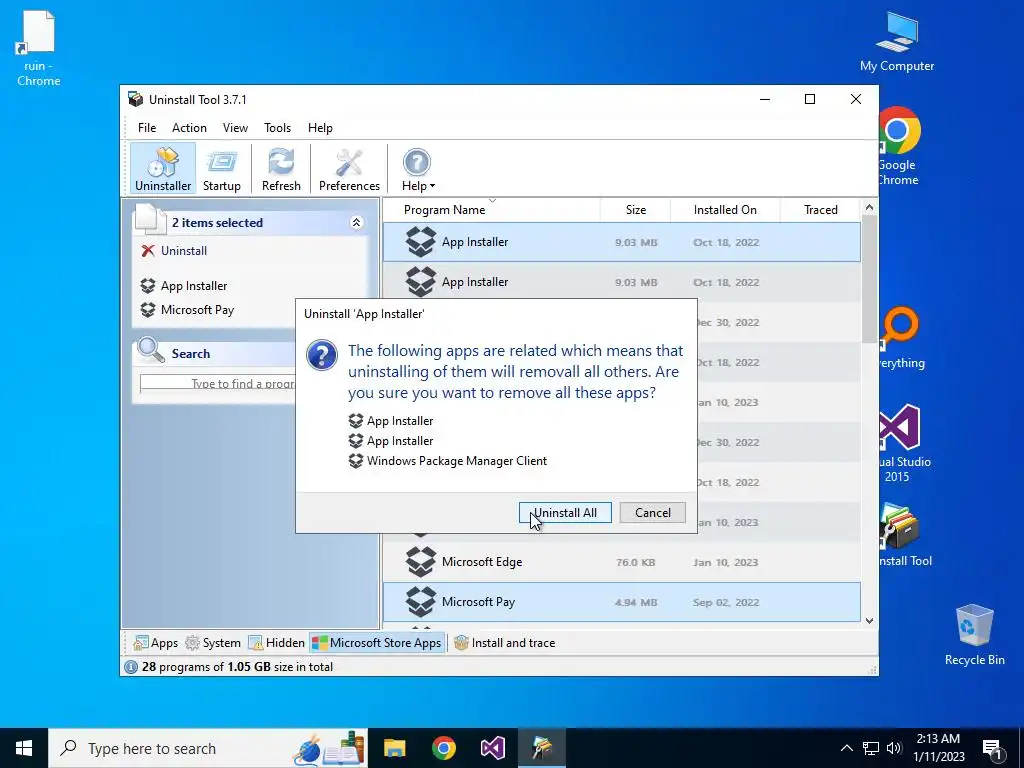Screen dimensions: 1024x768
Task: Sort by Traced column header
Action: (820, 210)
